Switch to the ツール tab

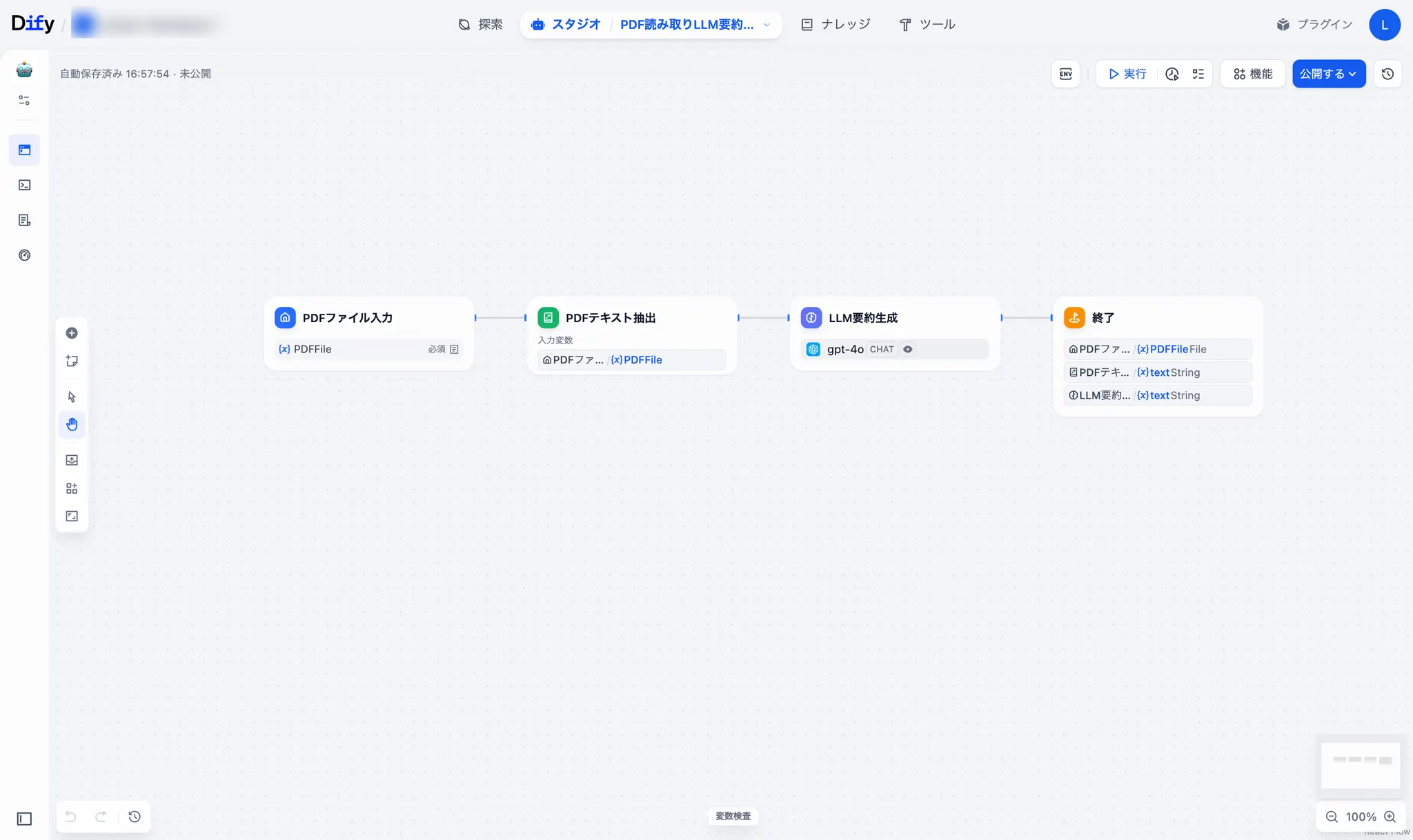click(x=927, y=25)
